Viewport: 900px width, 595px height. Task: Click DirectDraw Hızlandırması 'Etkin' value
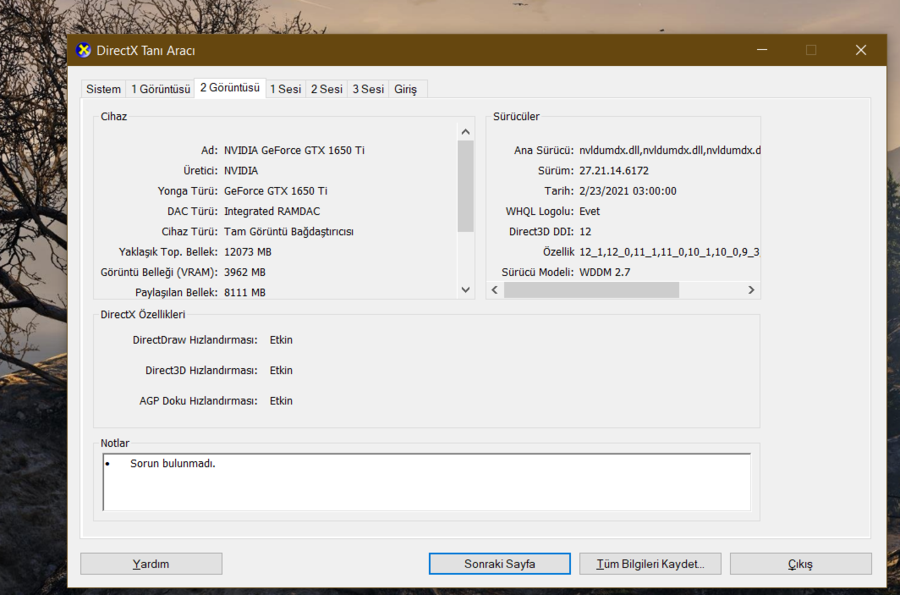coord(281,340)
